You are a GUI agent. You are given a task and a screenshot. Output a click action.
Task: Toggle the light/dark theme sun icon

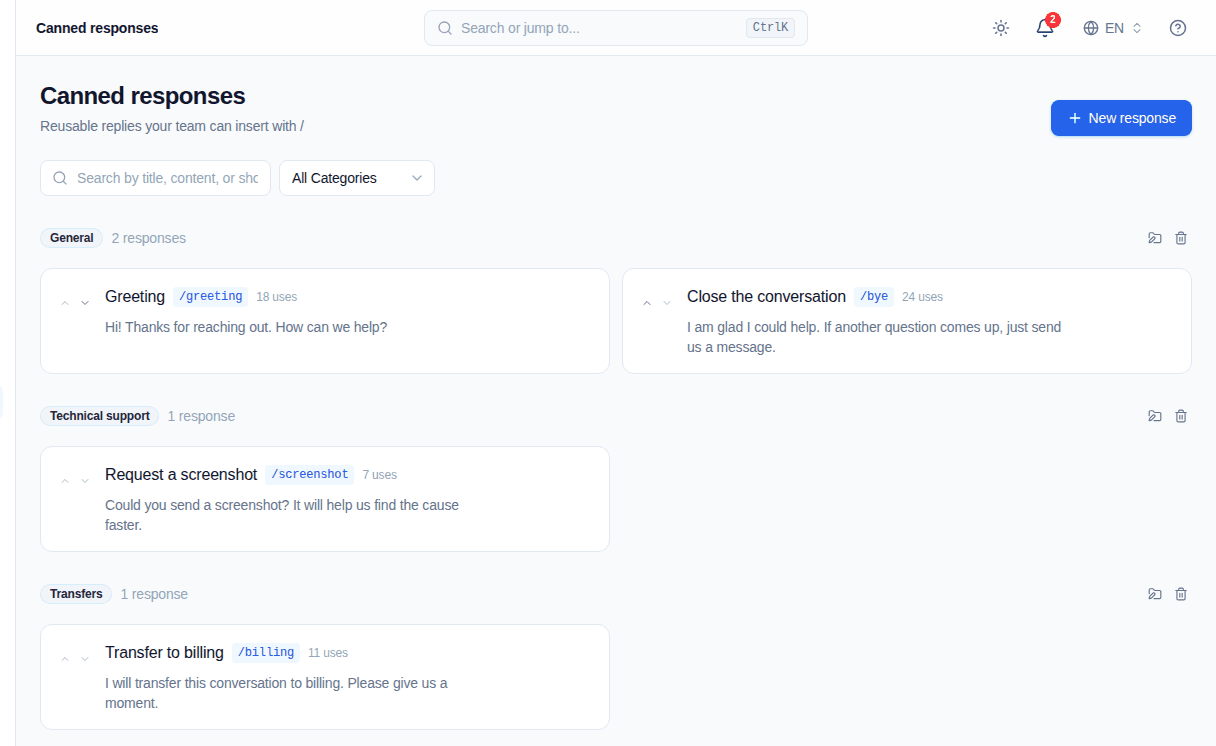[1001, 28]
